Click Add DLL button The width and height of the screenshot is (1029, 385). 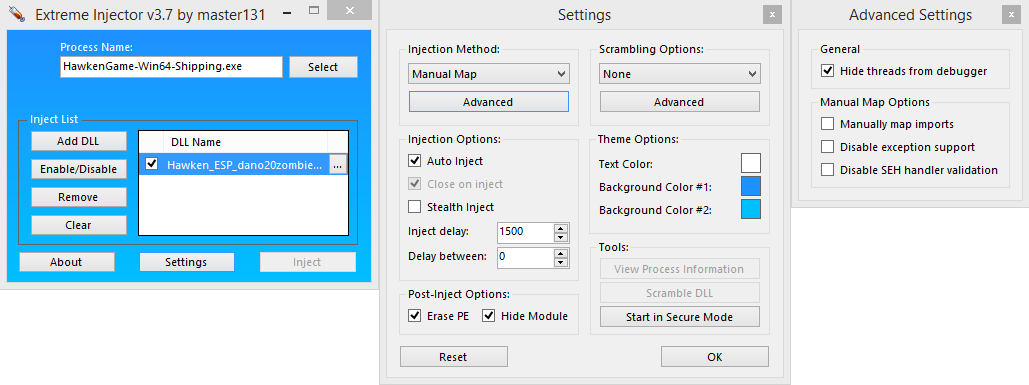(x=79, y=140)
